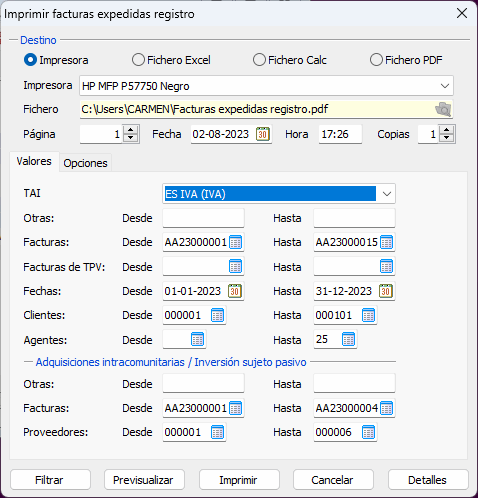Screen dimensions: 478x498
Task: Open lookup icon for Proveedores Desde 000001
Action: click(218, 432)
